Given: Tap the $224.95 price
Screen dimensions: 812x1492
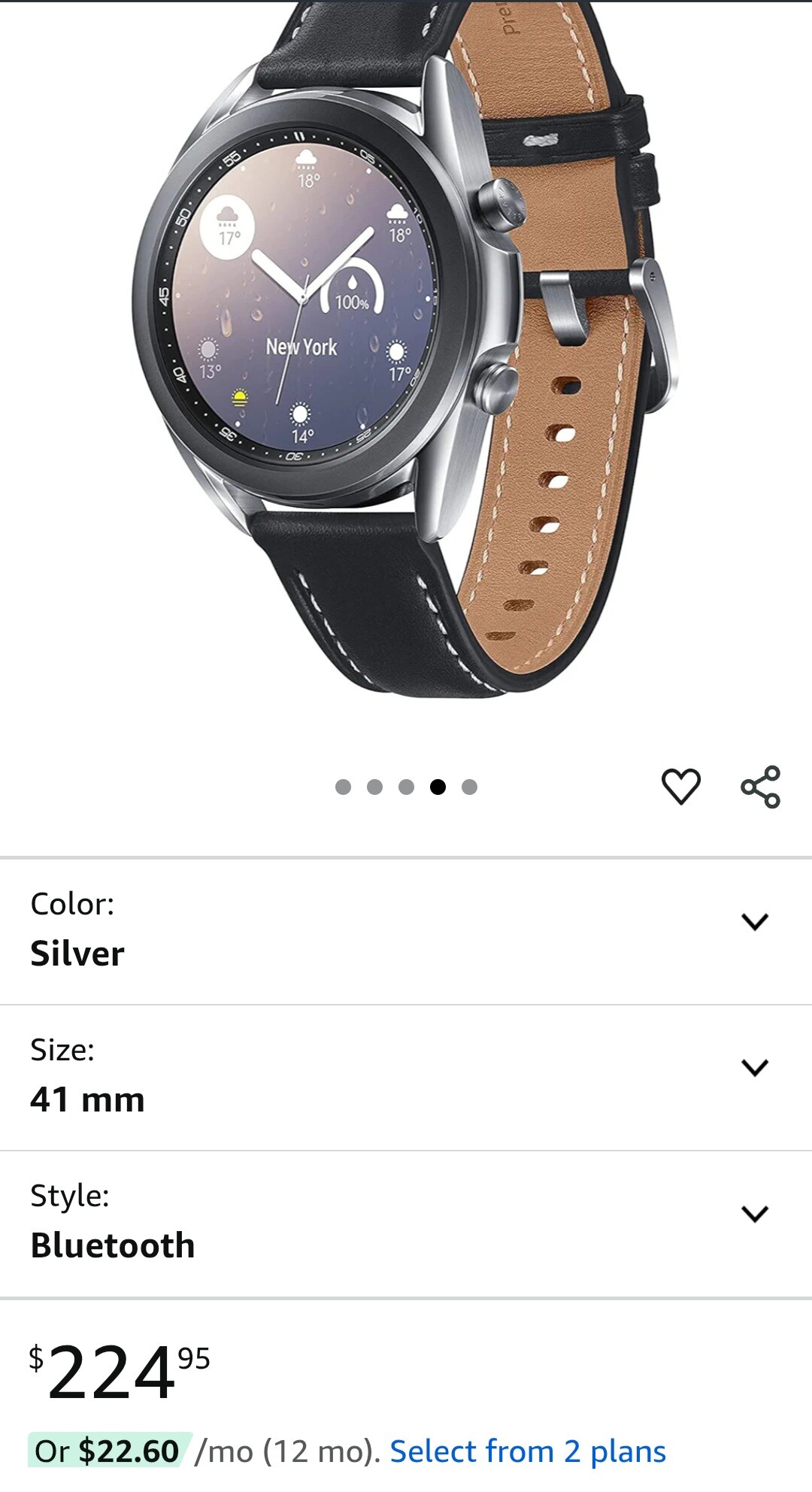Looking at the screenshot, I should coord(120,1373).
